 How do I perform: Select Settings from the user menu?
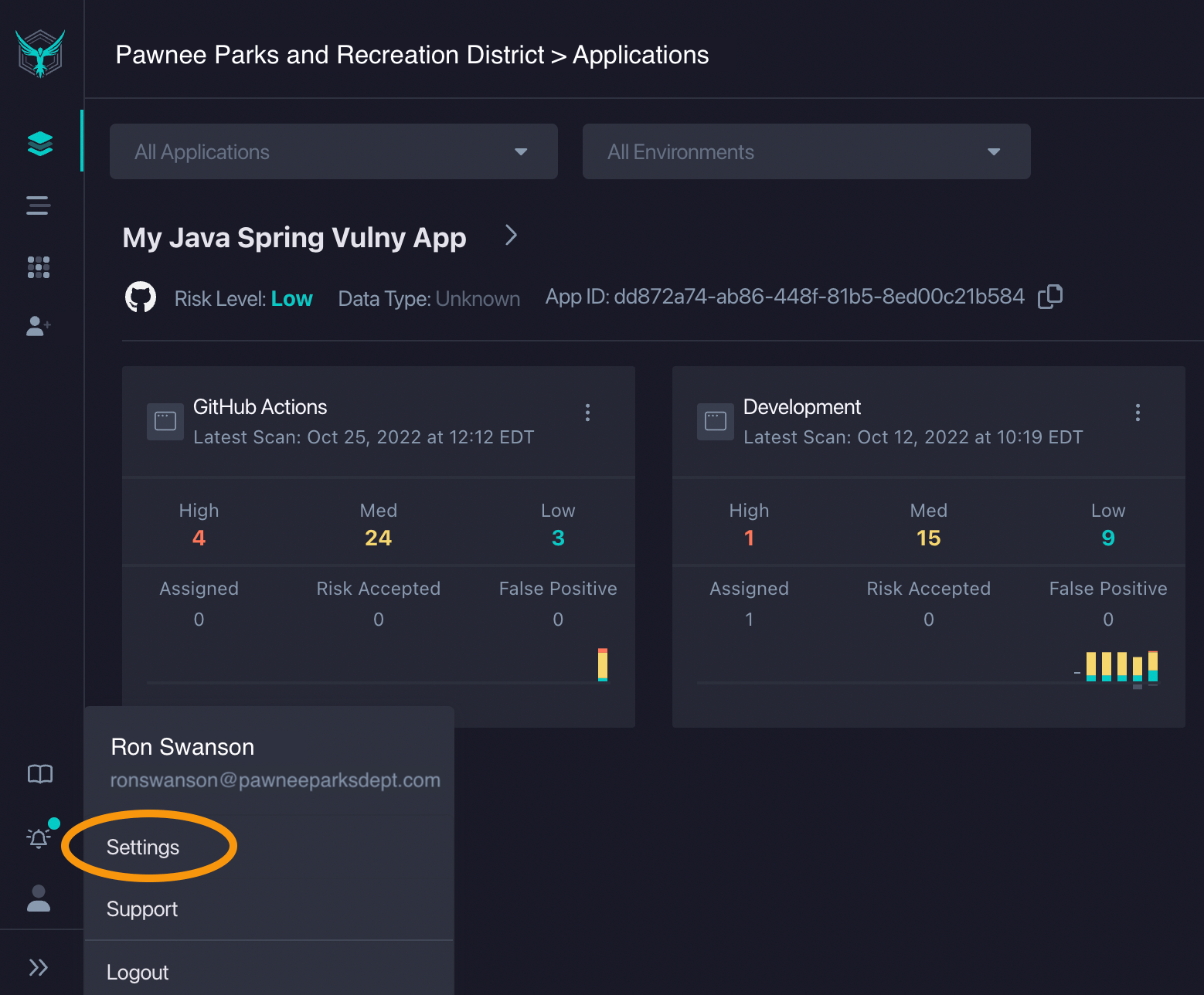(143, 847)
